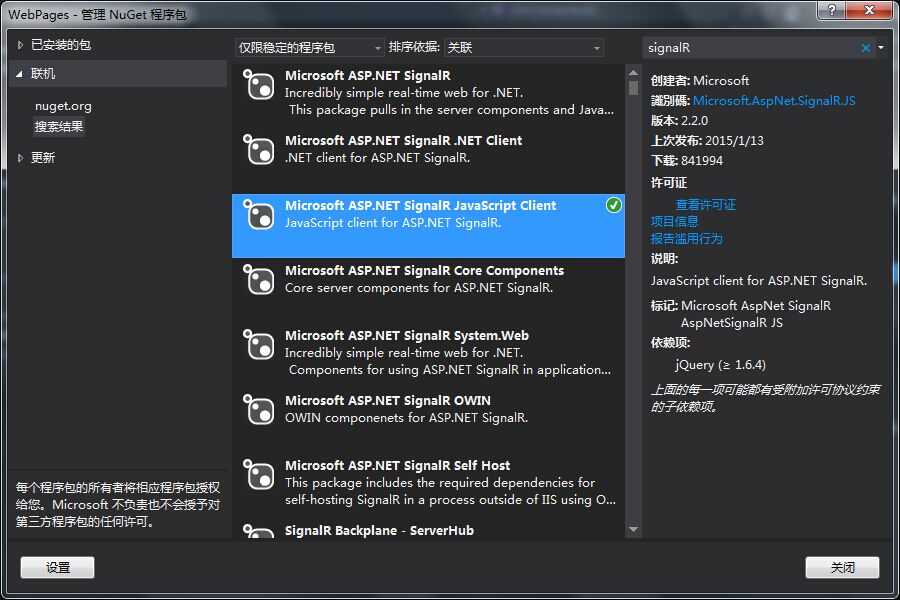Click the SignalR JavaScript Client package icon

259,215
